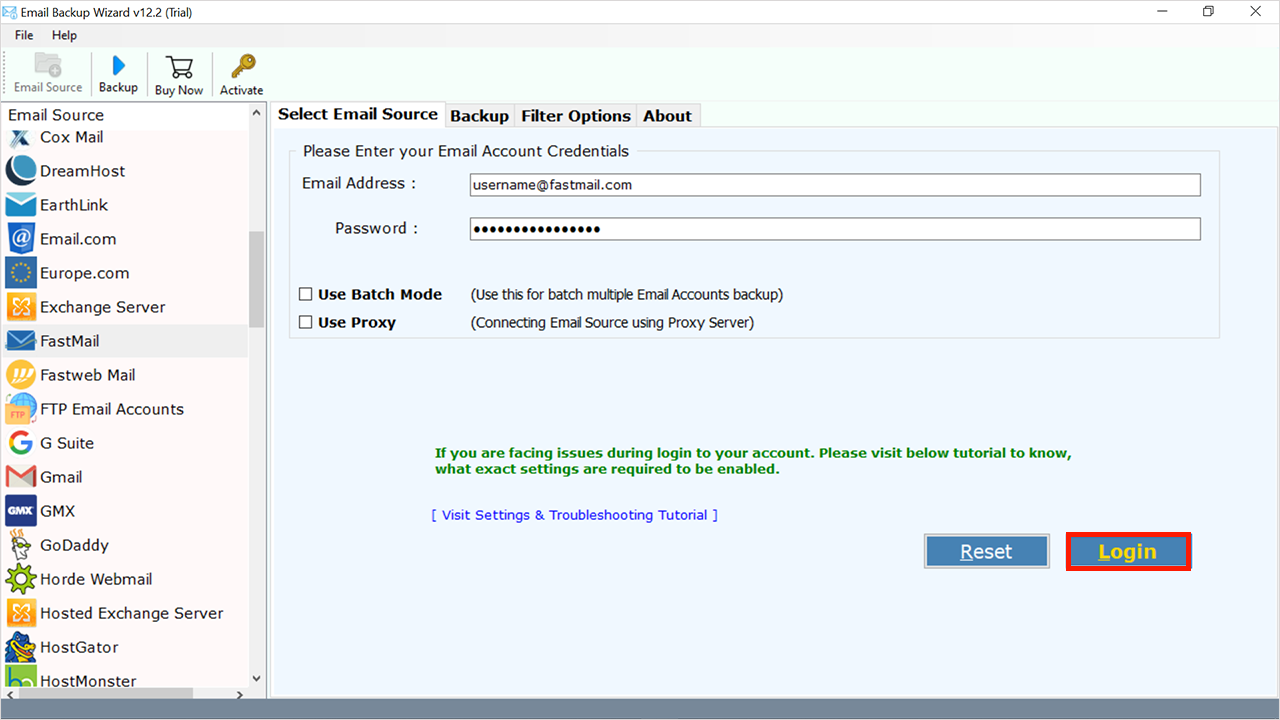Select the Exchange Server icon

pyautogui.click(x=20, y=307)
